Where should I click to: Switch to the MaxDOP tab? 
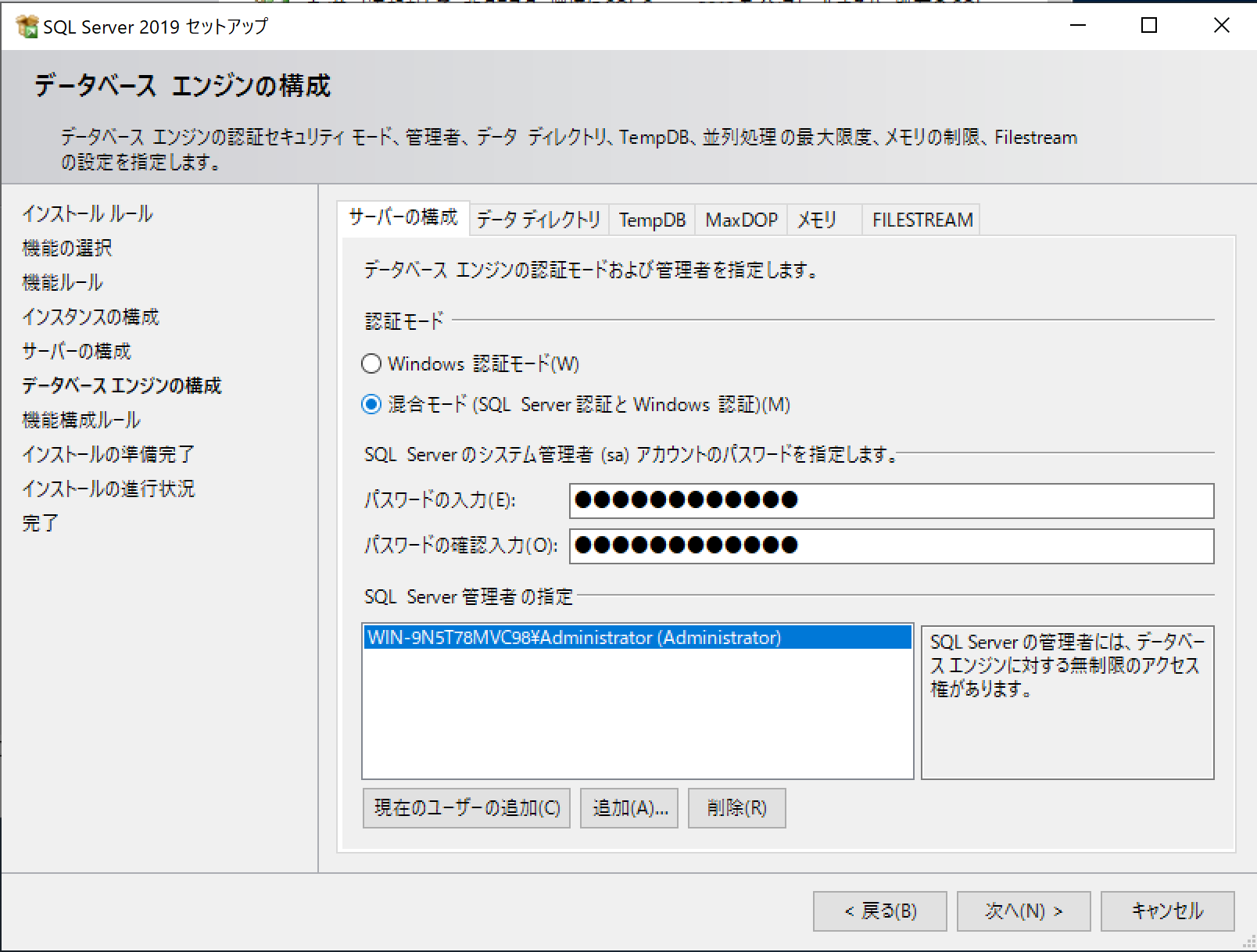point(741,220)
